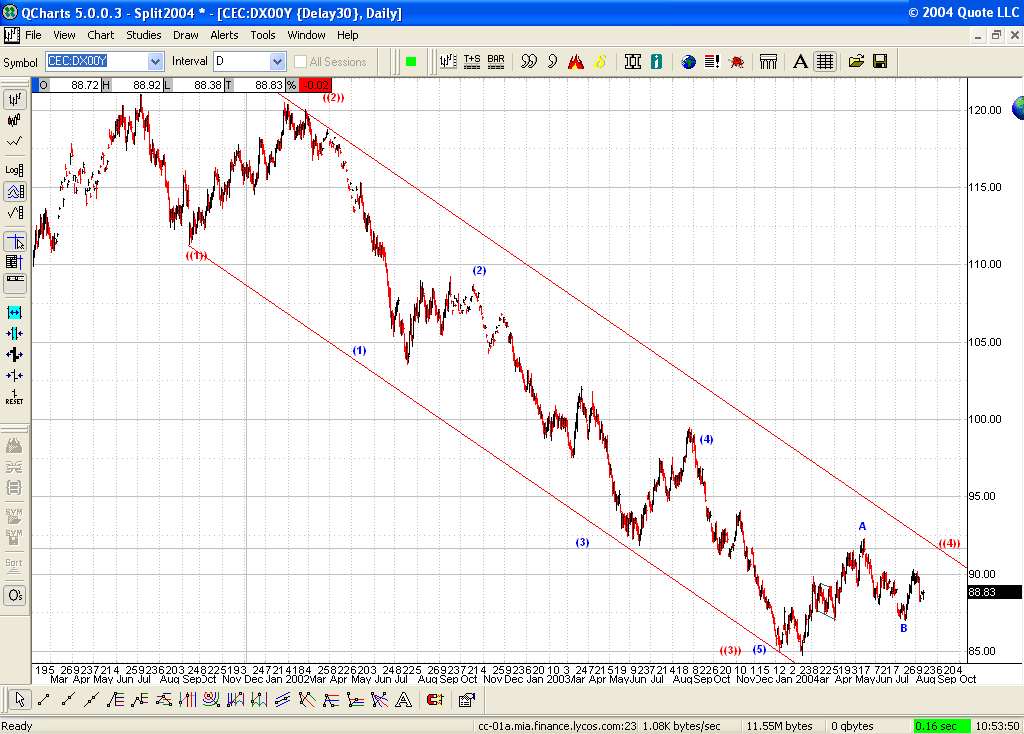This screenshot has height=734, width=1024.
Task: Click the drawing properties icon in bottom toolbar
Action: (x=466, y=700)
